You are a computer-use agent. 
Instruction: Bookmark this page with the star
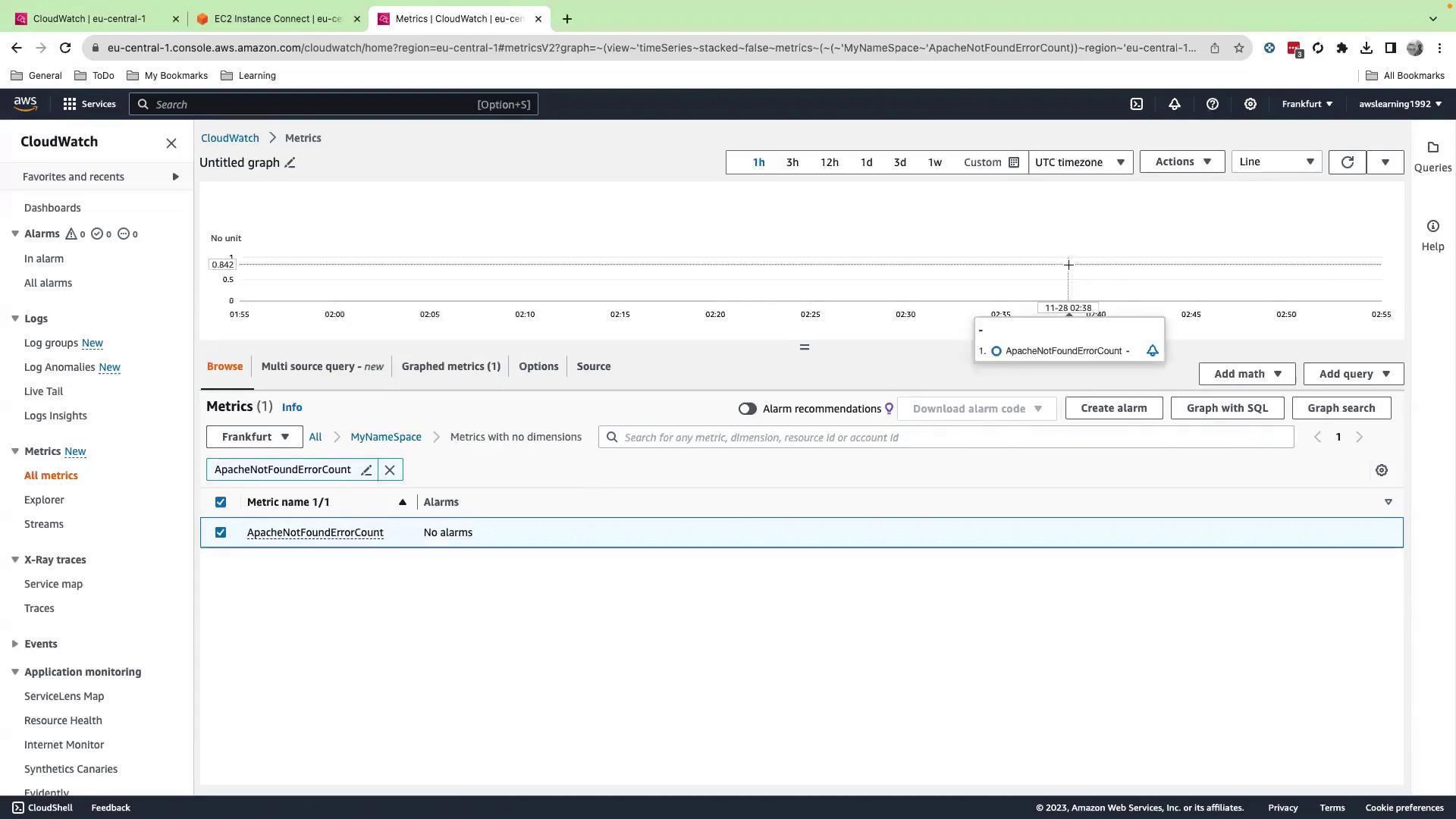coord(1238,48)
